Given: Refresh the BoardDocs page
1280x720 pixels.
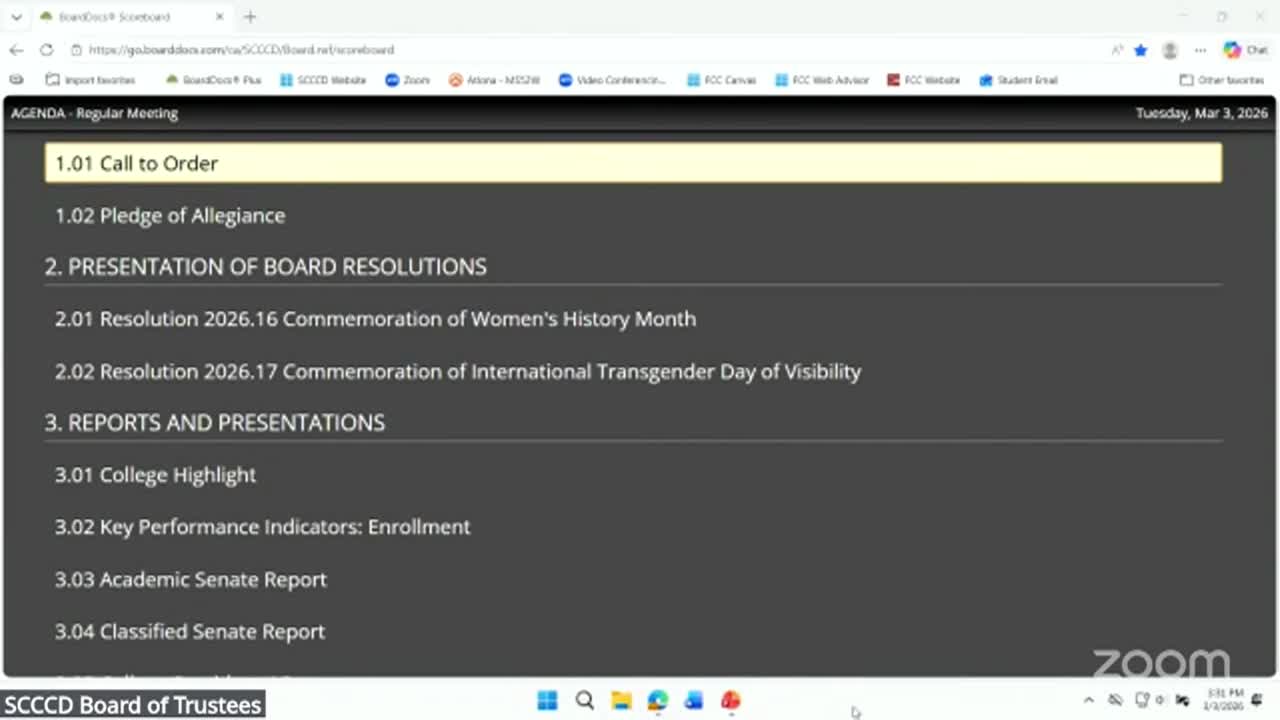Looking at the screenshot, I should (x=46, y=49).
